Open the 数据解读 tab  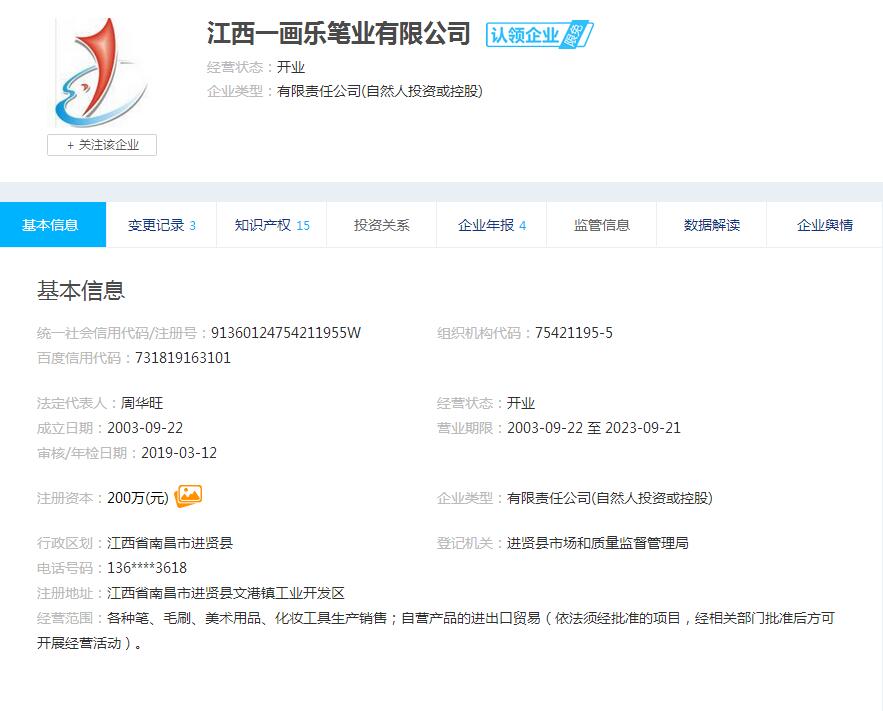[x=711, y=225]
